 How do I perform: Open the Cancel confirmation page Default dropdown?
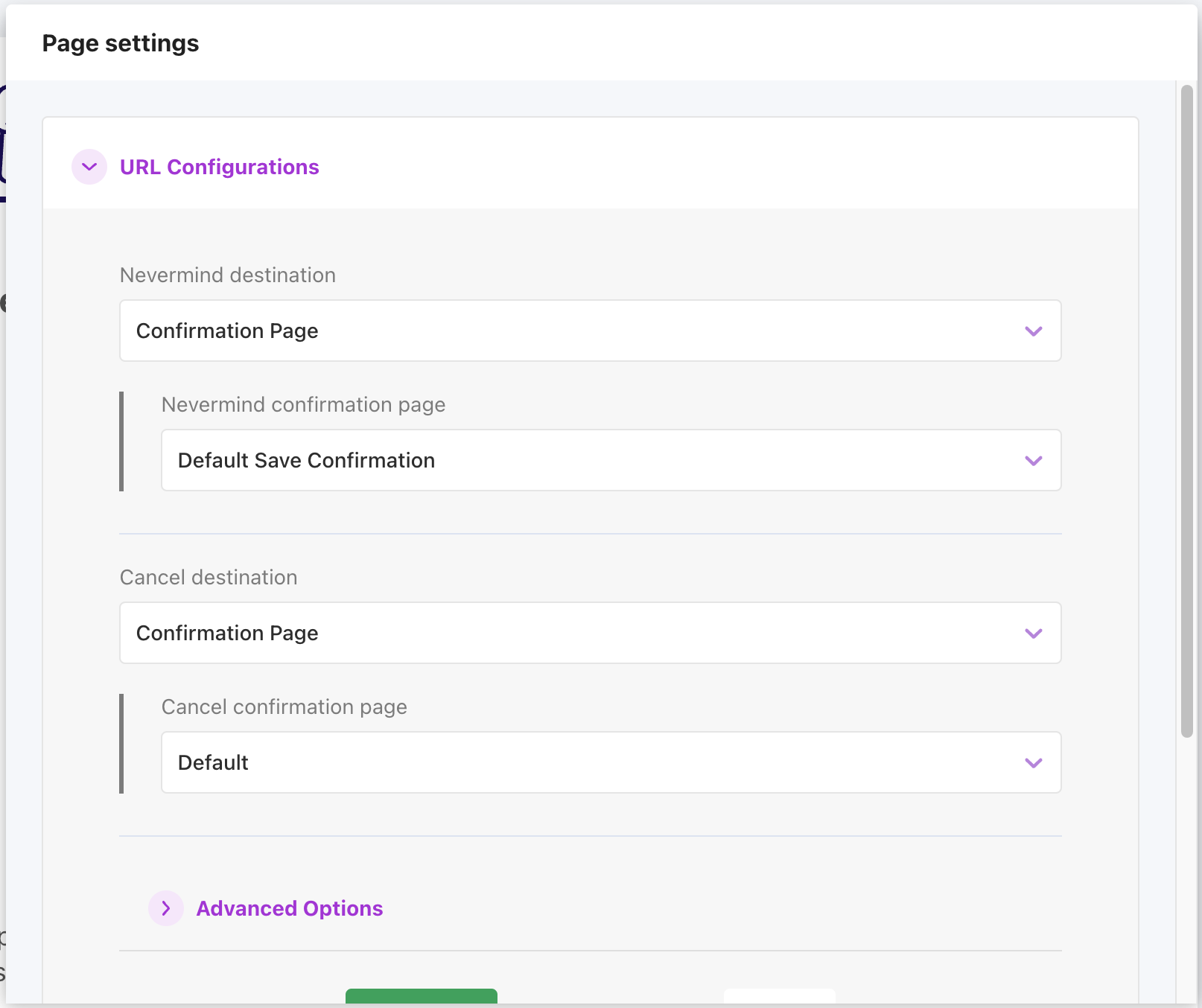click(596, 762)
